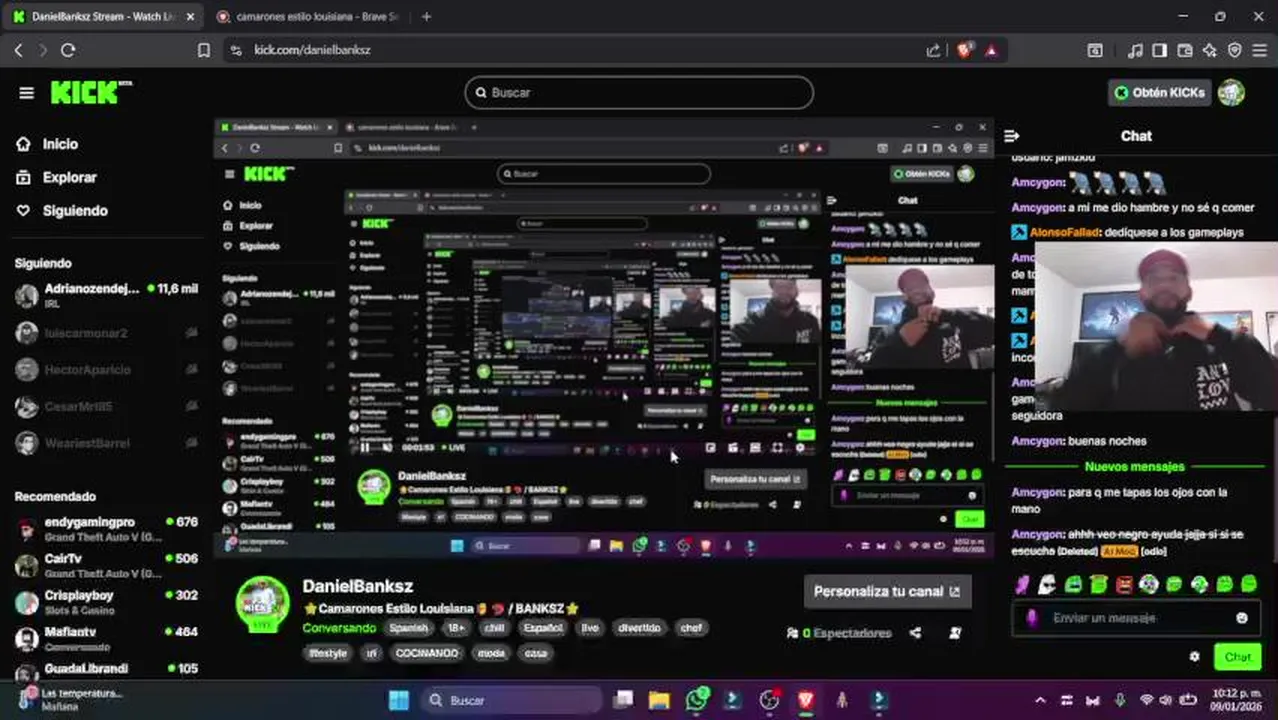
Task: Click the Brave Rewards triangle icon
Action: click(x=991, y=50)
